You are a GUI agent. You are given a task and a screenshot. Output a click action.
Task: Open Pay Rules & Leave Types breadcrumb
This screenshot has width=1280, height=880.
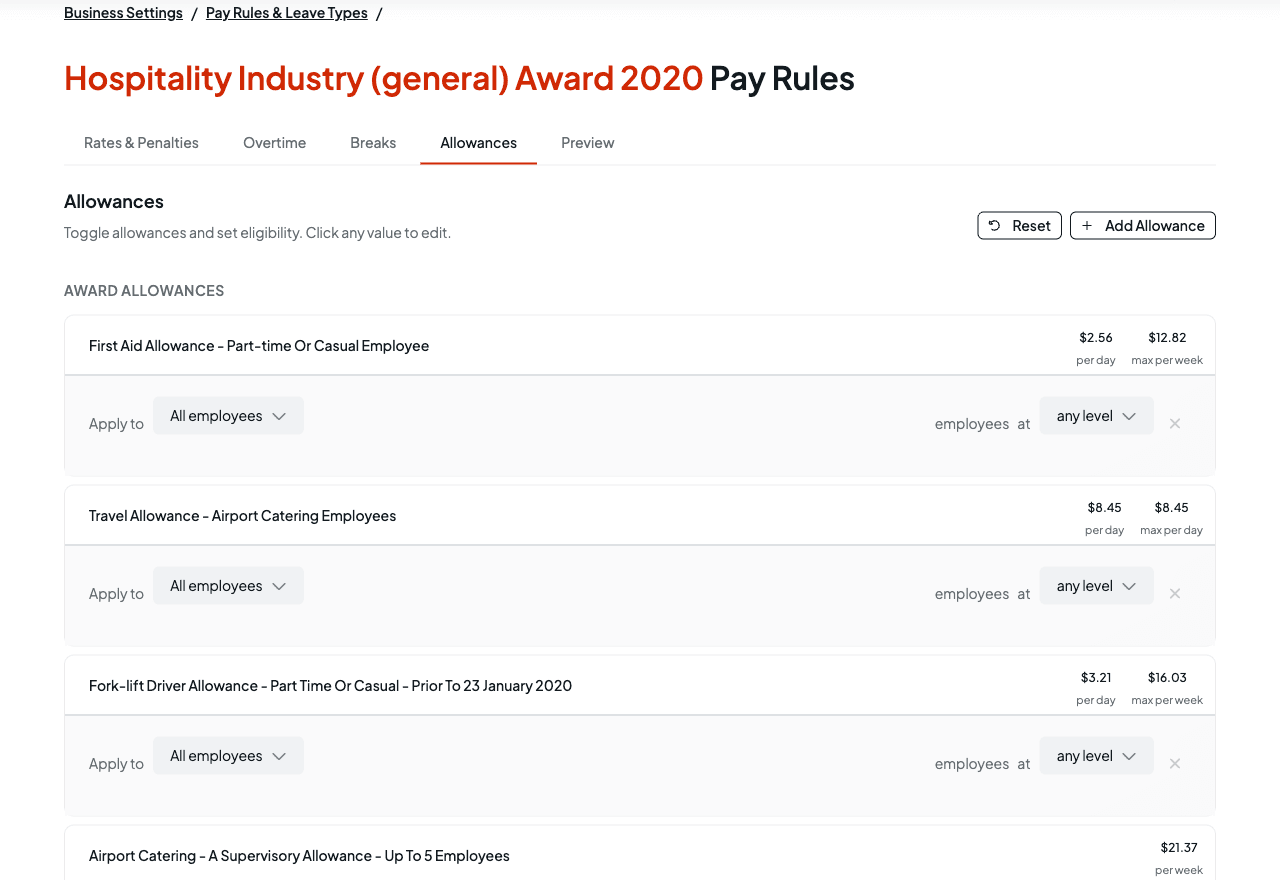click(x=286, y=13)
